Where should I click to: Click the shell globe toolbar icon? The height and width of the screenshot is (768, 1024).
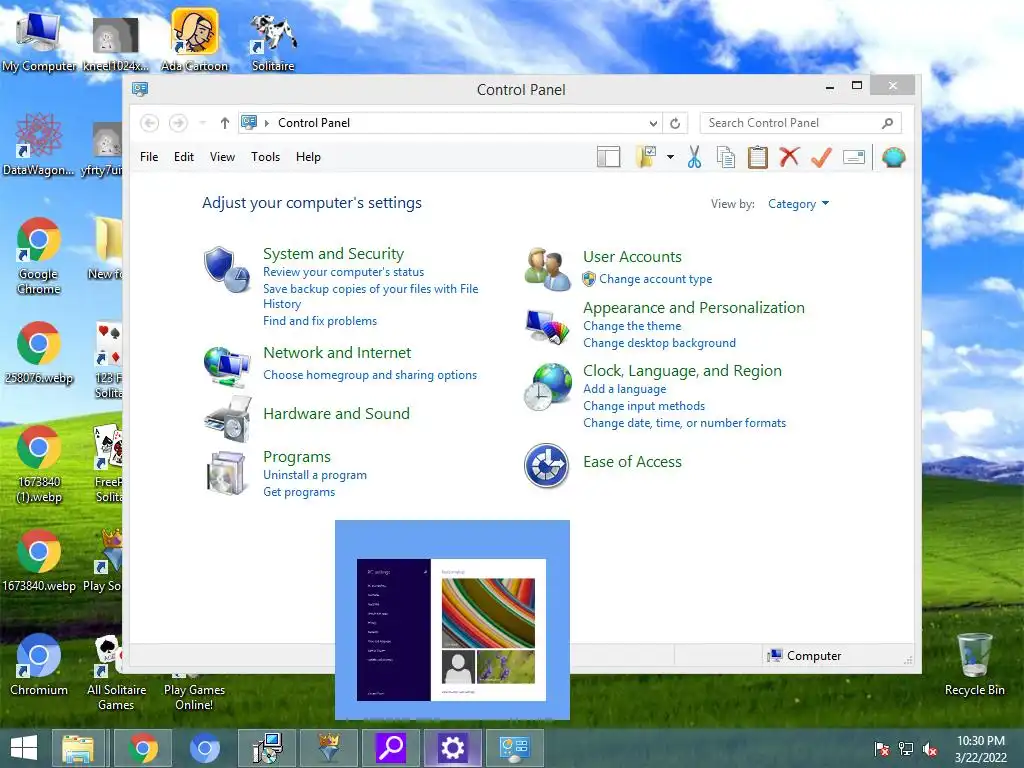893,157
